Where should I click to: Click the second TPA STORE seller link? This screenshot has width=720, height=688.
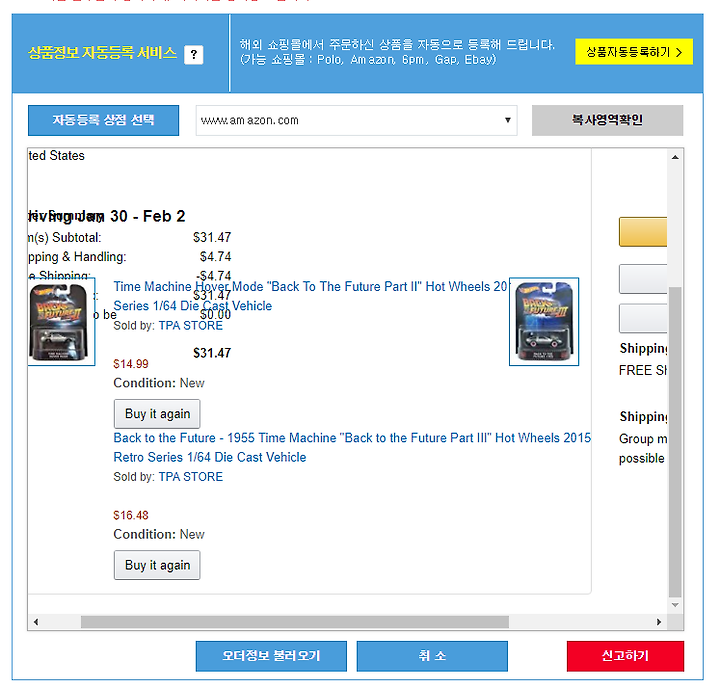point(191,477)
